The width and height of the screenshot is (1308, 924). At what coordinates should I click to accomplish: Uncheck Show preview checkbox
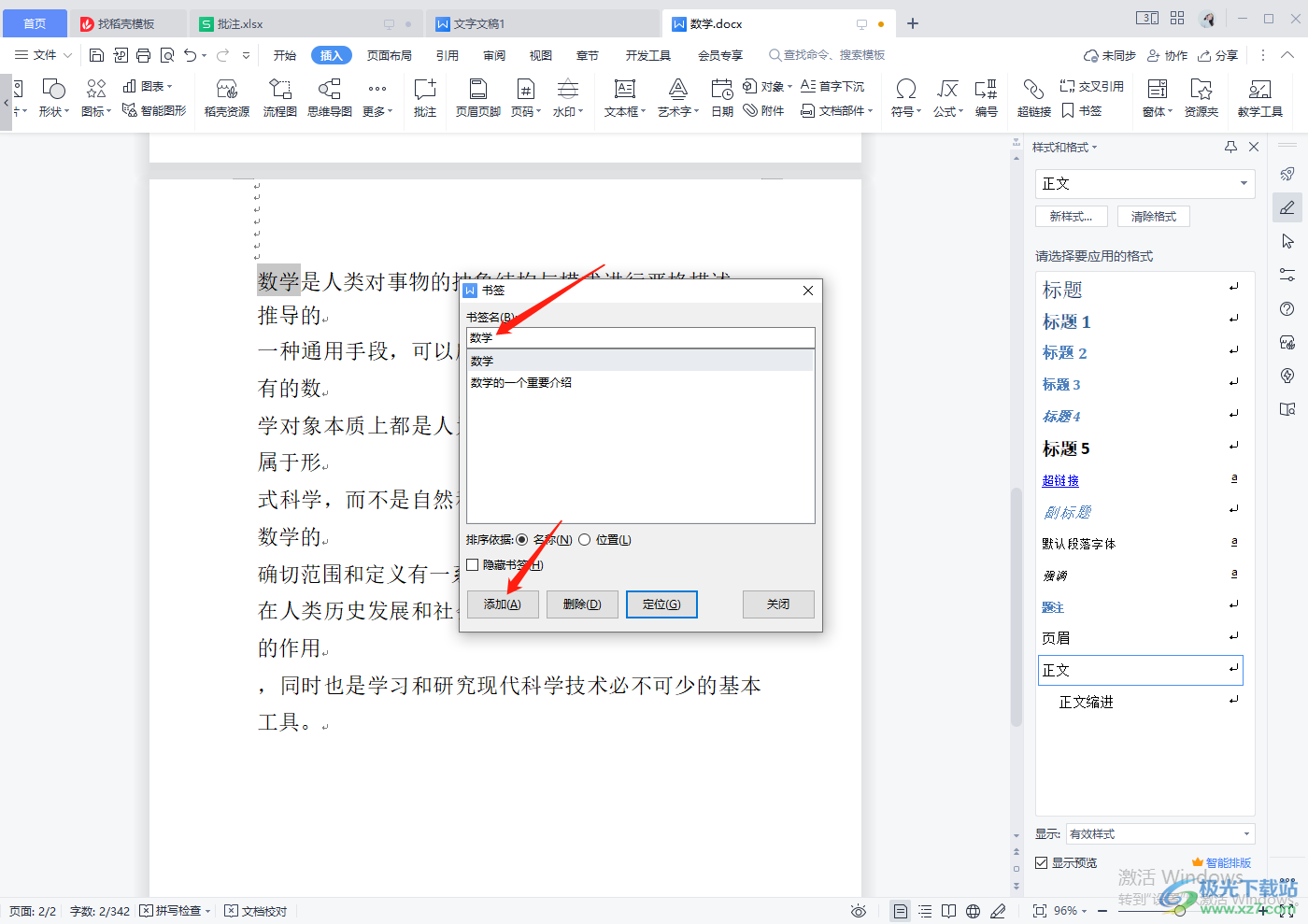[x=1042, y=863]
